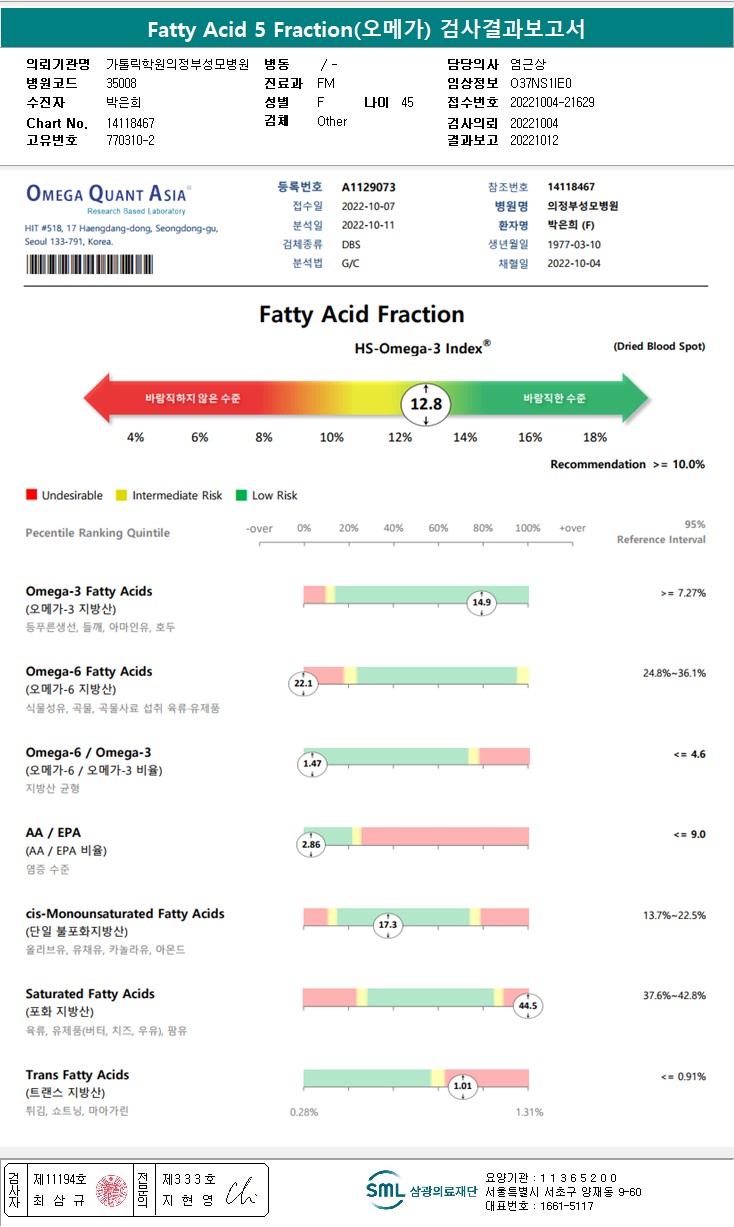The image size is (734, 1227).
Task: Click the 등록번호 value A1129073
Action: 368,187
